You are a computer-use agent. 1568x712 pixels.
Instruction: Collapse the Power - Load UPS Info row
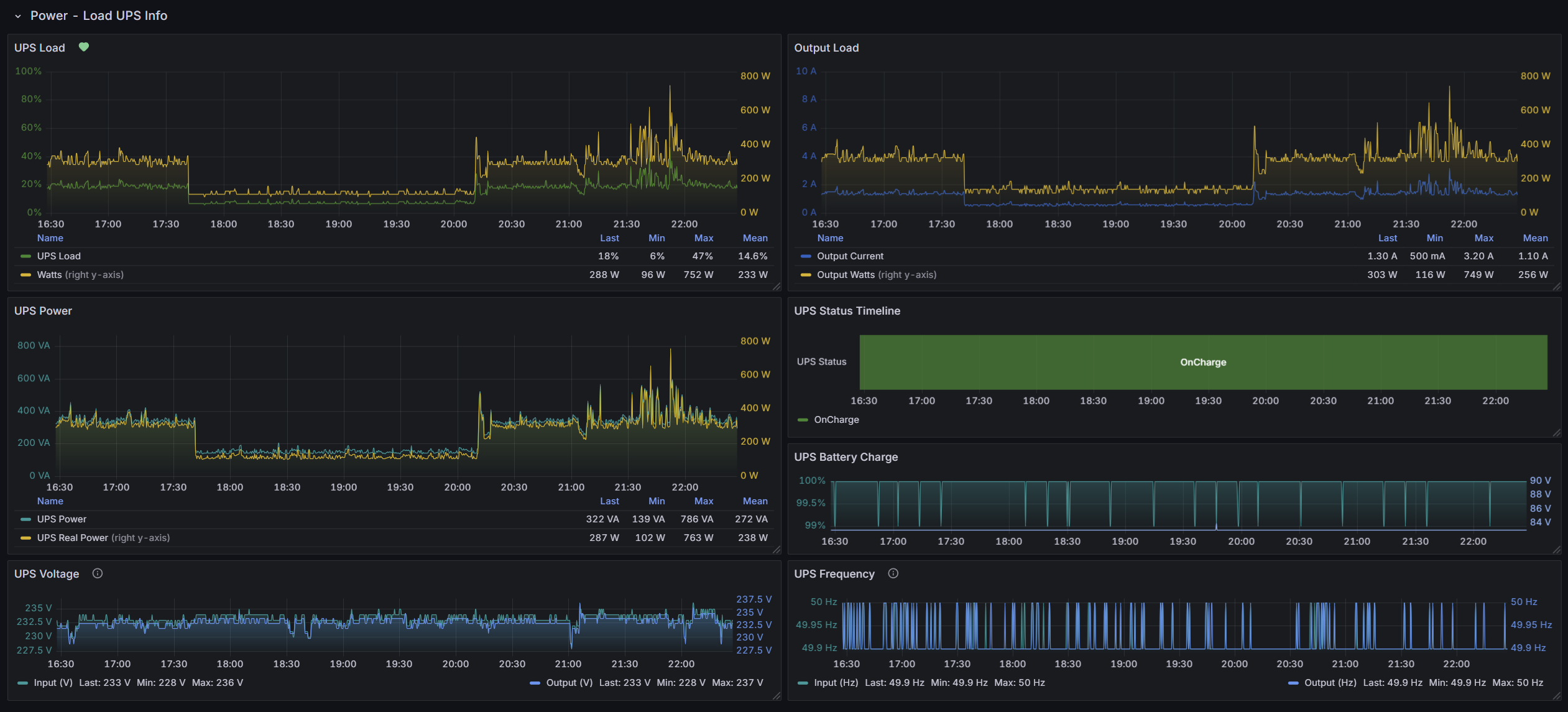tap(18, 16)
